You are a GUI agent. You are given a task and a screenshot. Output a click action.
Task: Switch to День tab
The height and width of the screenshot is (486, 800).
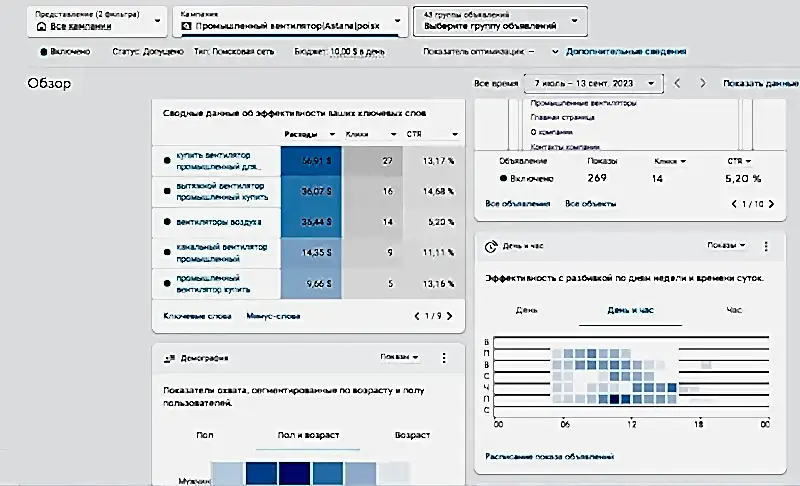pyautogui.click(x=527, y=310)
